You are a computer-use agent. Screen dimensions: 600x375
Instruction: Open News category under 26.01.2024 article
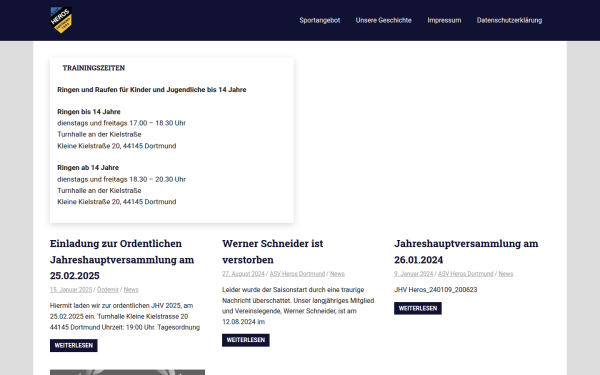(505, 274)
